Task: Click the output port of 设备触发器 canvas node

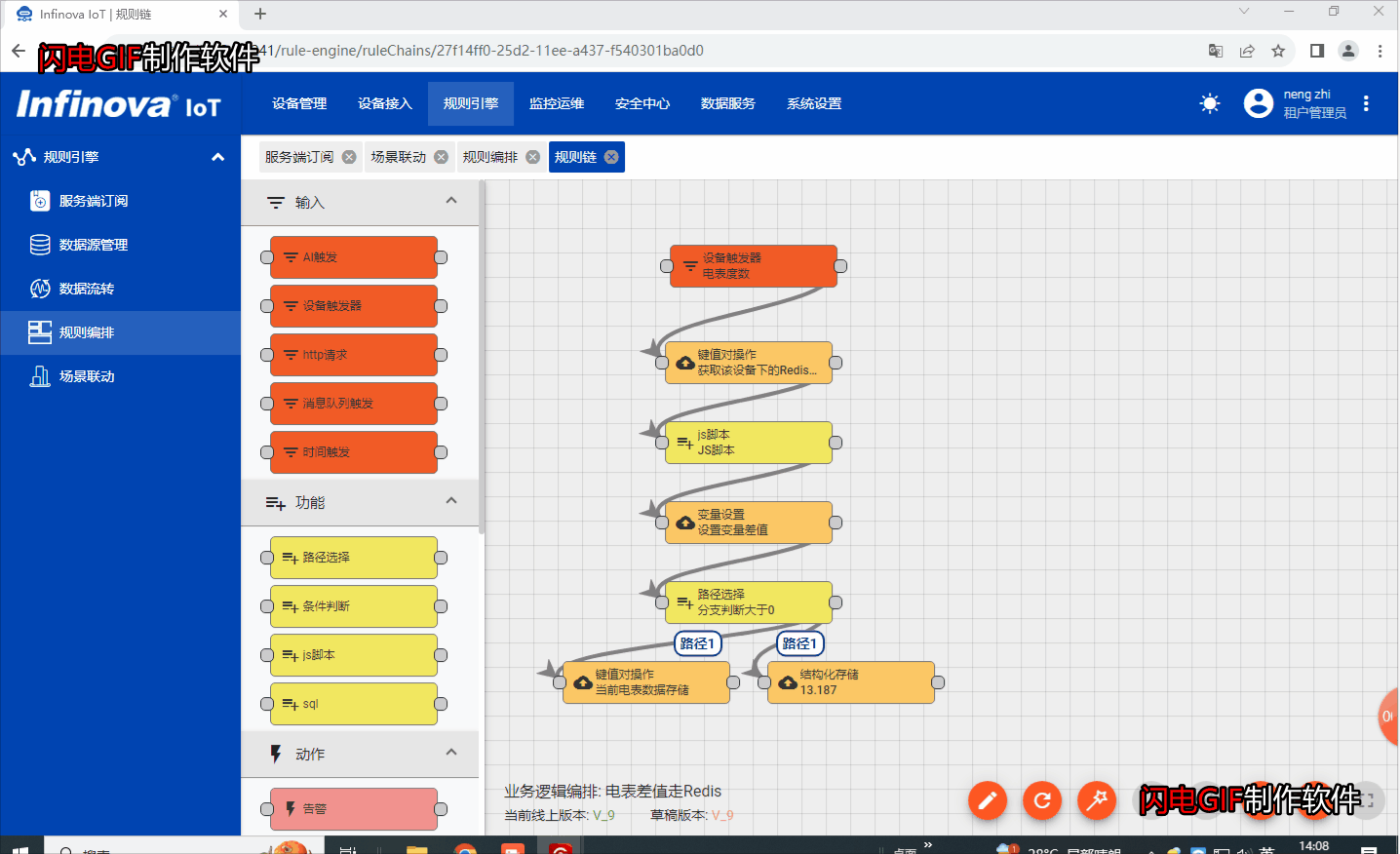Action: [x=840, y=266]
